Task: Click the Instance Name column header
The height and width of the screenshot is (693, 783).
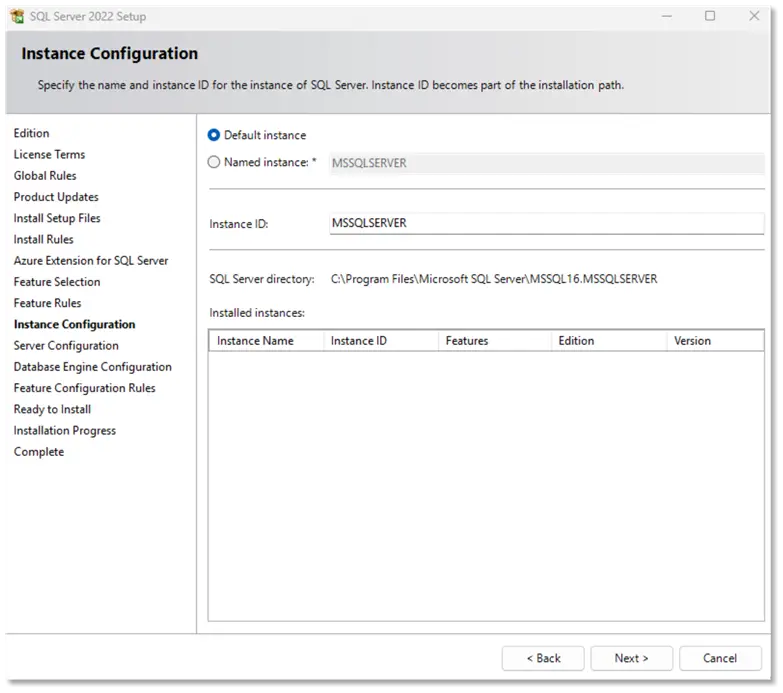Action: (x=266, y=341)
